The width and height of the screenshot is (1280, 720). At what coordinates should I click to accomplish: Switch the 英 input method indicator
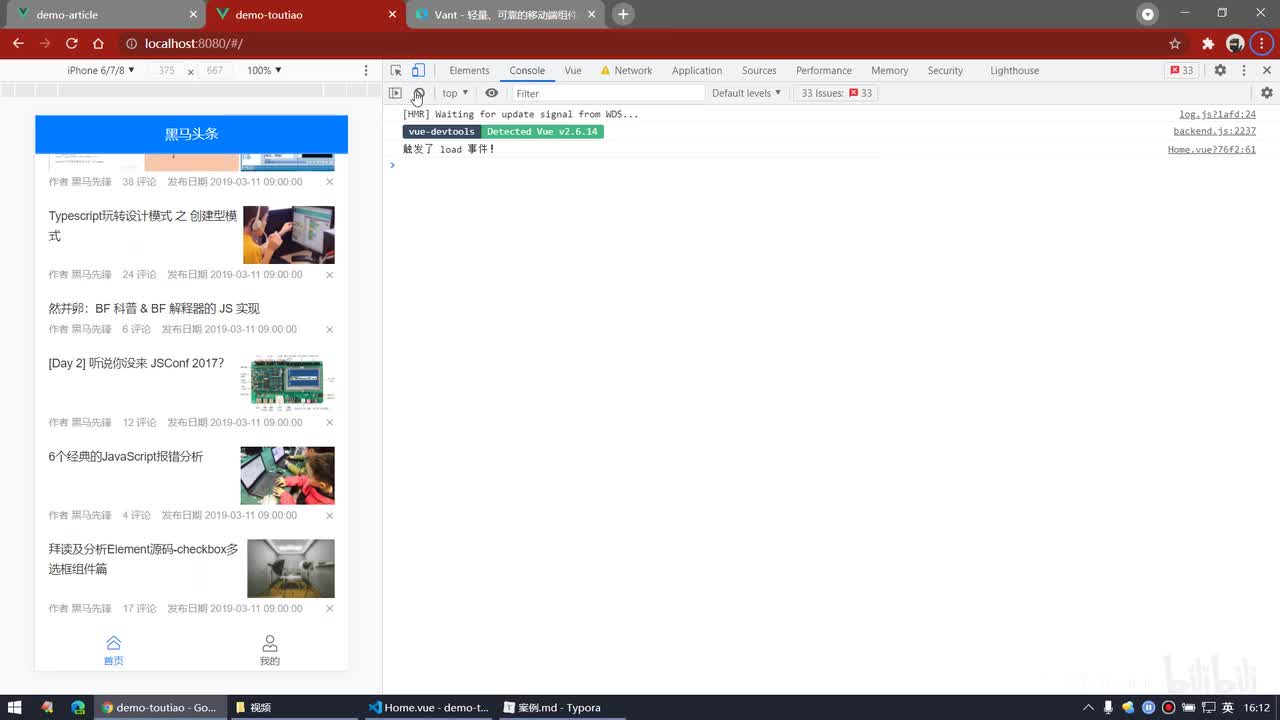[1229, 707]
